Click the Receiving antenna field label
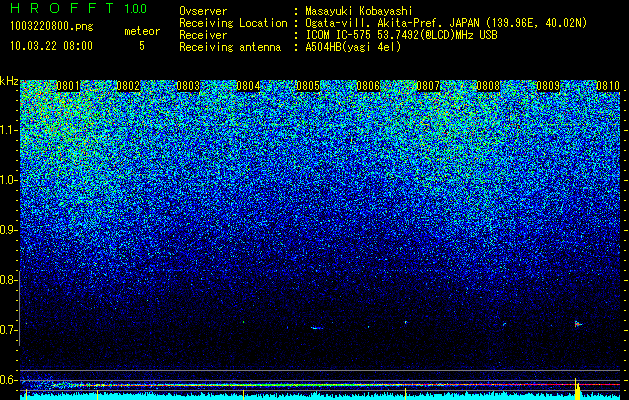 click(x=230, y=47)
